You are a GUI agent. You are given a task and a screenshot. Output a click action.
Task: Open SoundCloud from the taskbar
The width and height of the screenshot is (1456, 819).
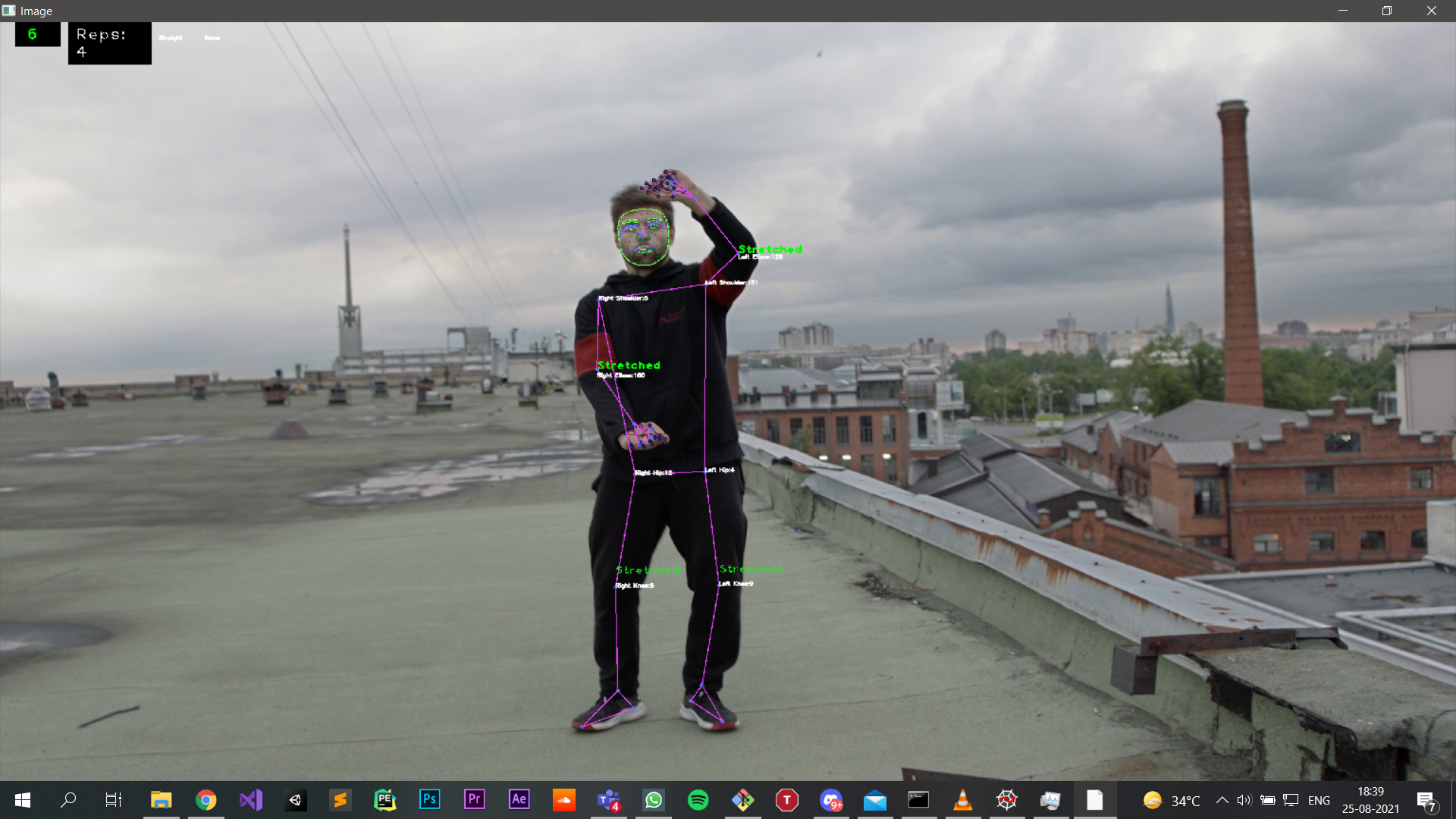pyautogui.click(x=563, y=800)
